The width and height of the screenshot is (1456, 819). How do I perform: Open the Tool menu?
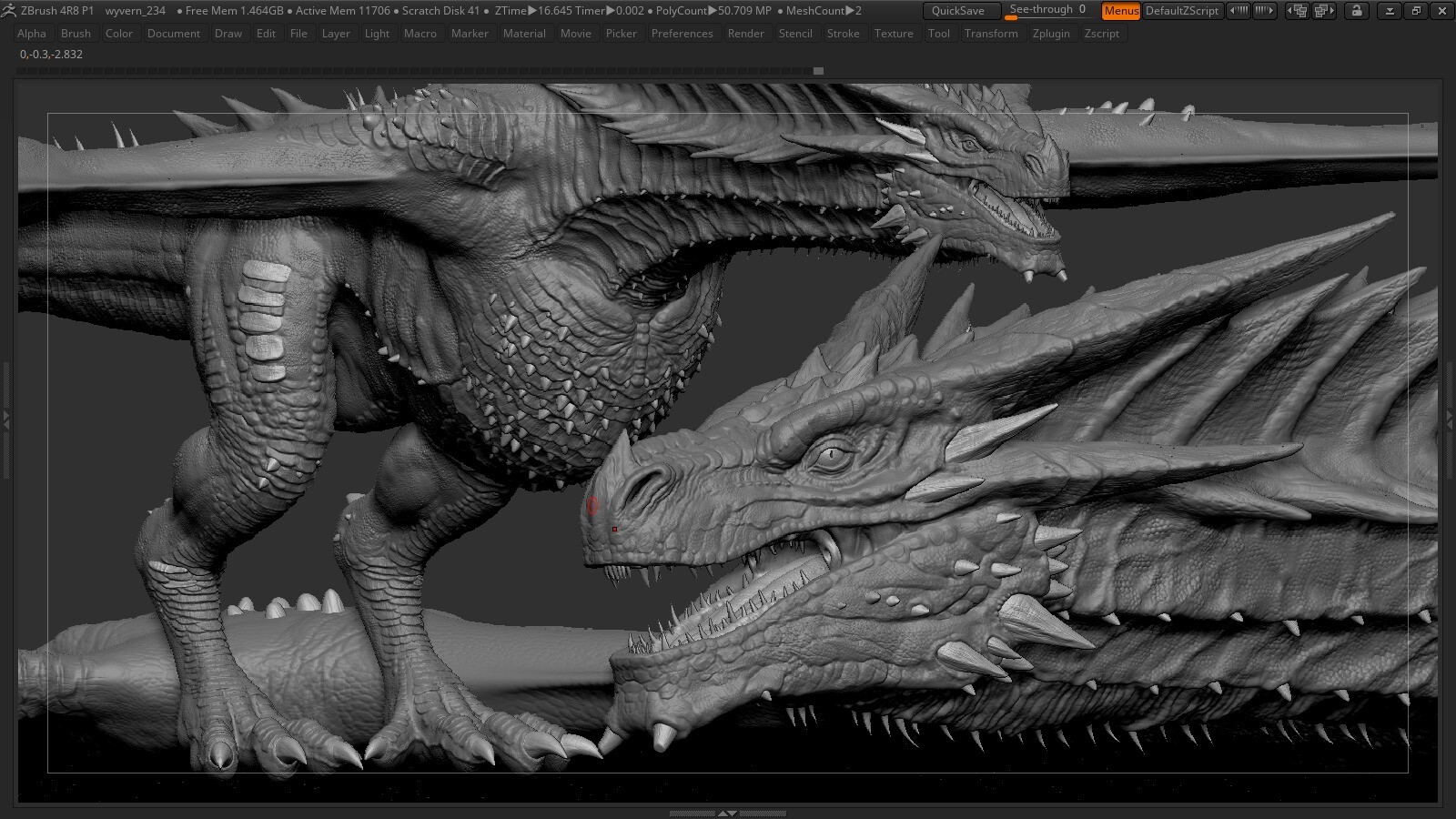(x=939, y=34)
